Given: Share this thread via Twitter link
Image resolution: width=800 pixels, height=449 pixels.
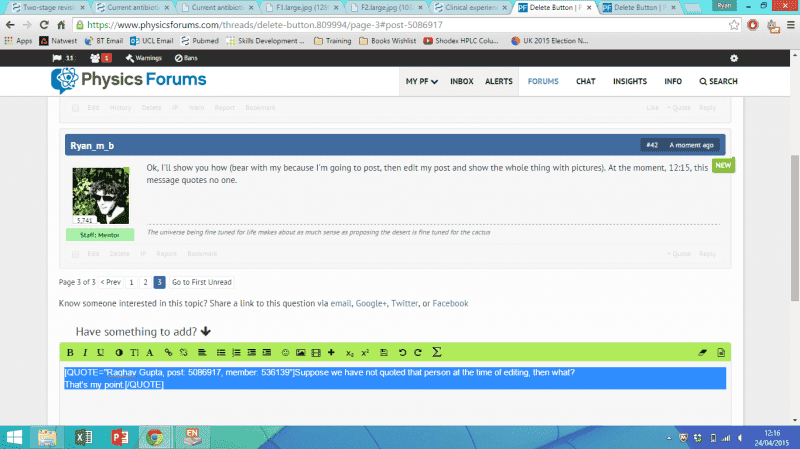Looking at the screenshot, I should tap(404, 304).
